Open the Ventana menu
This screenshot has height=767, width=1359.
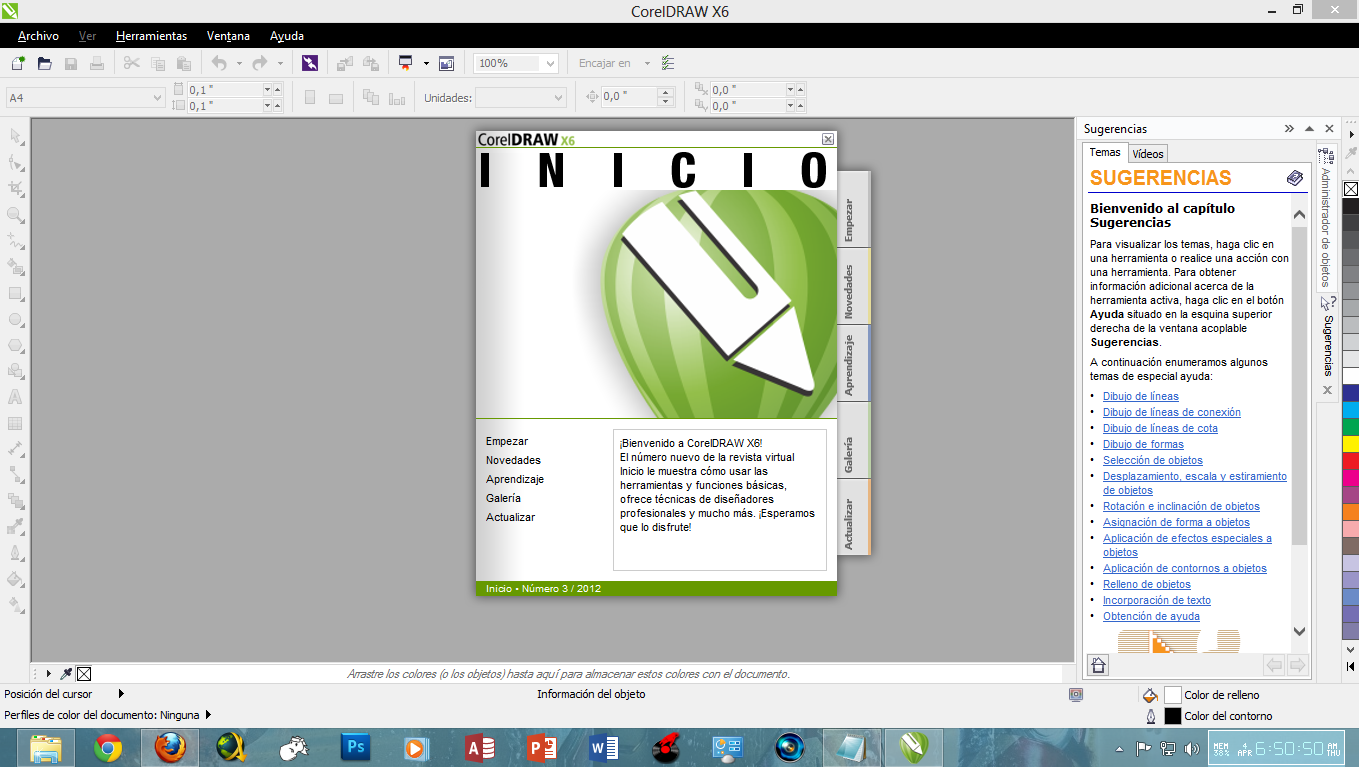[x=228, y=36]
